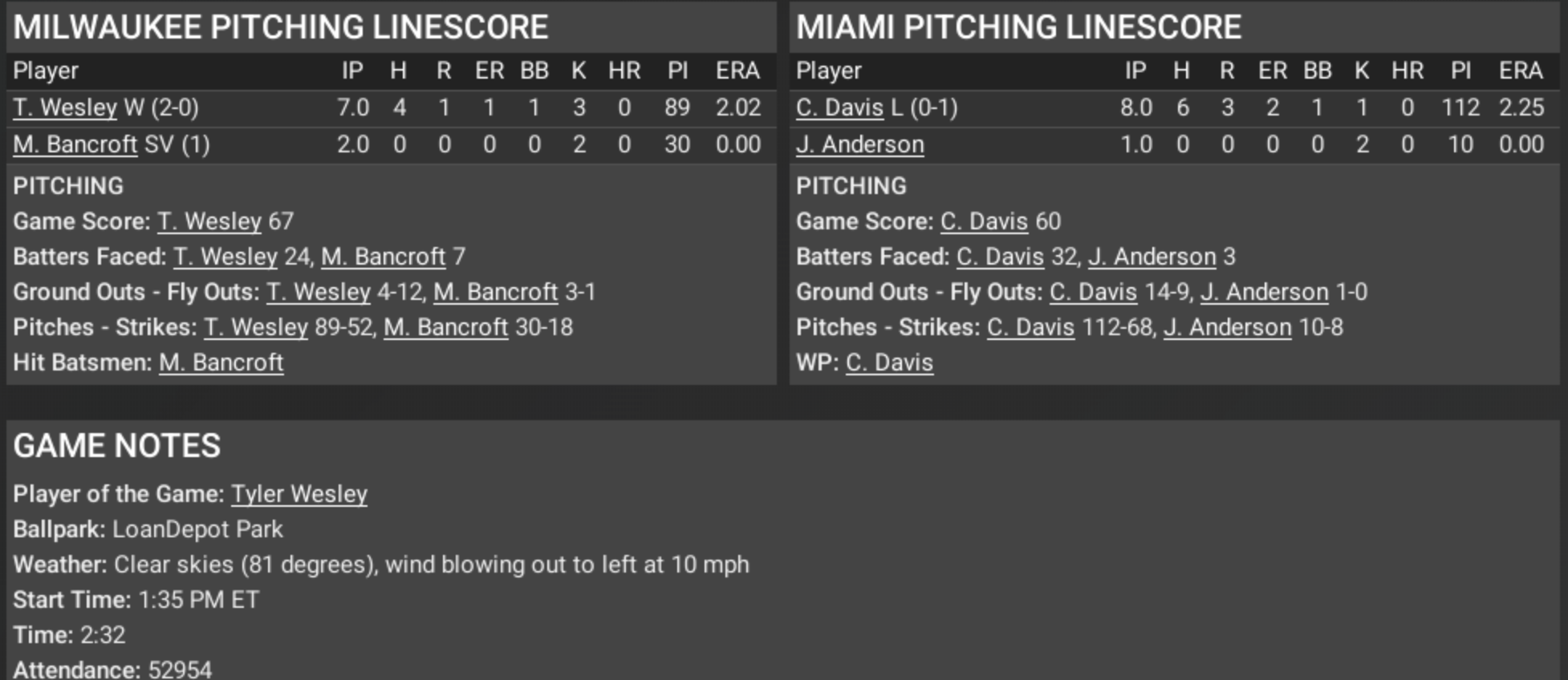This screenshot has width=1568, height=680.
Task: Select T. Wesley under Milwaukee Batters Faced
Action: 225,257
